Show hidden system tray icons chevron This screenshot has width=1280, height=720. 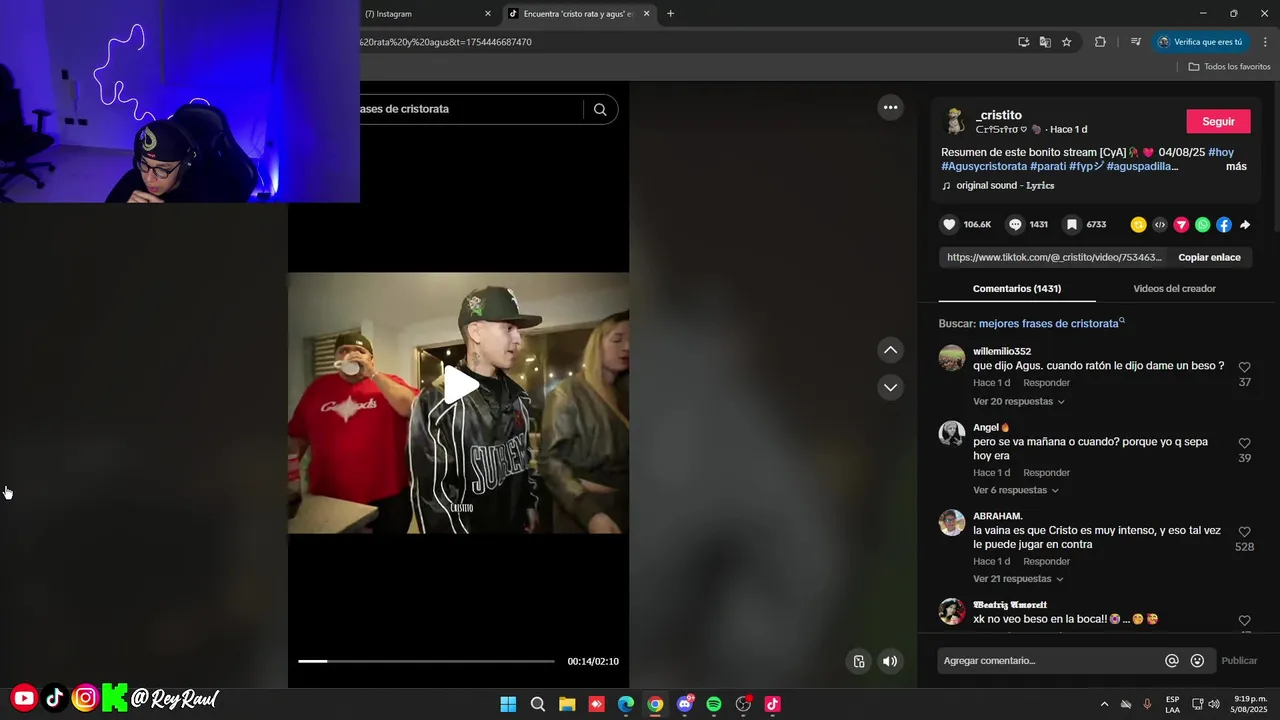(x=1104, y=704)
